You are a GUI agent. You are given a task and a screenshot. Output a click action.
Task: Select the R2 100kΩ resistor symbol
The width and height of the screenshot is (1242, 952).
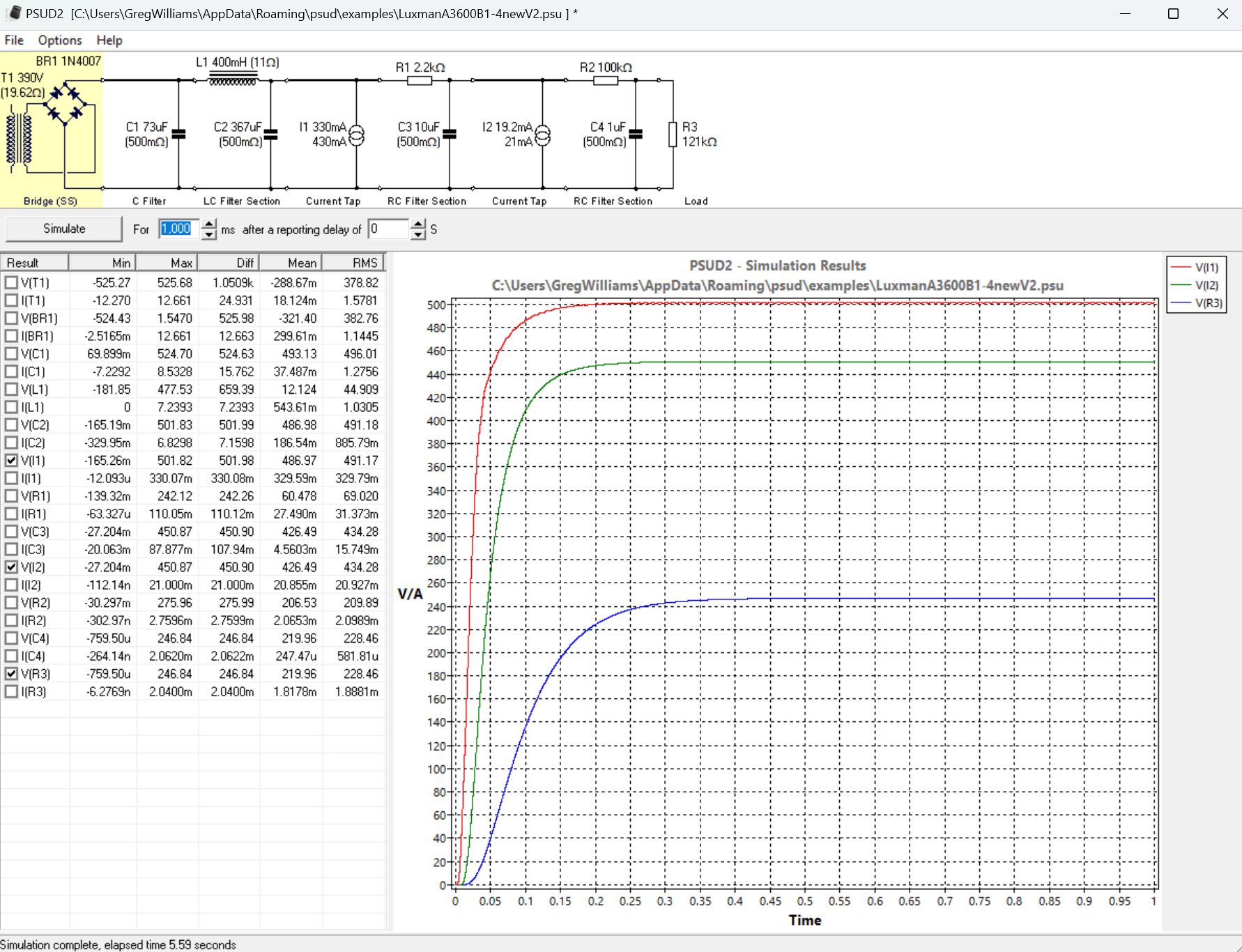click(x=605, y=81)
